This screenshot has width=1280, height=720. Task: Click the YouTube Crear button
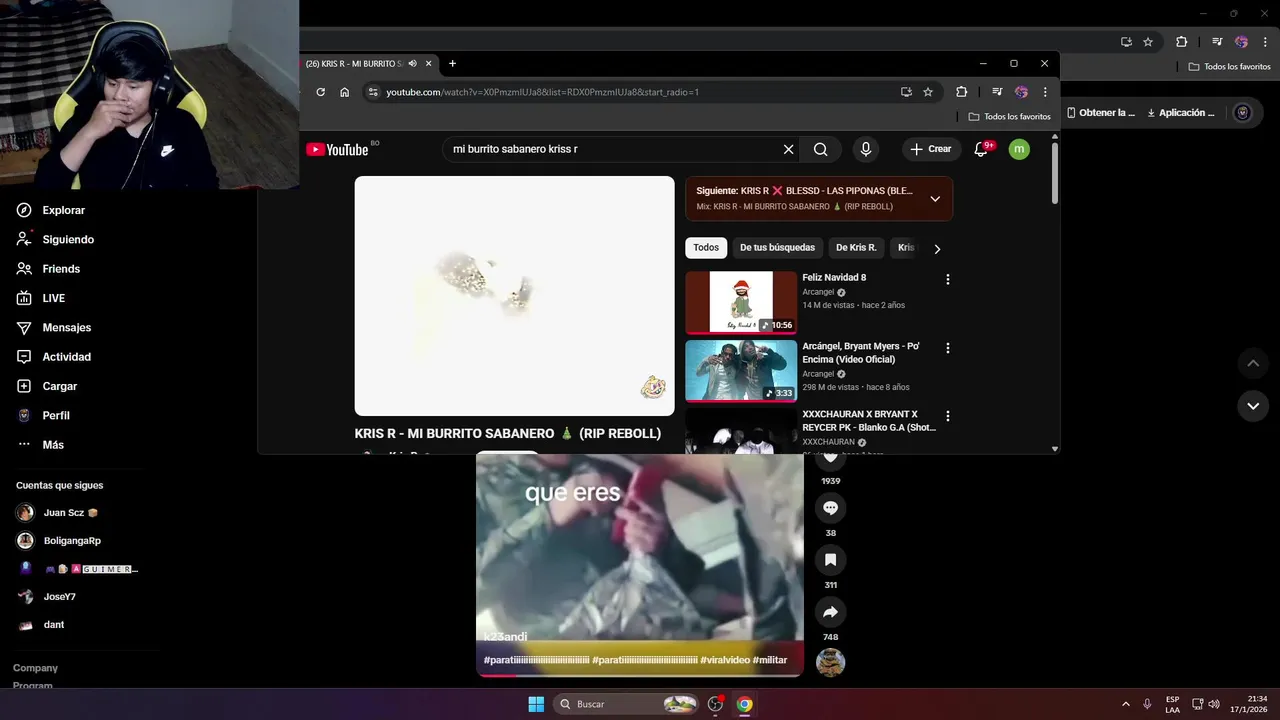(931, 149)
